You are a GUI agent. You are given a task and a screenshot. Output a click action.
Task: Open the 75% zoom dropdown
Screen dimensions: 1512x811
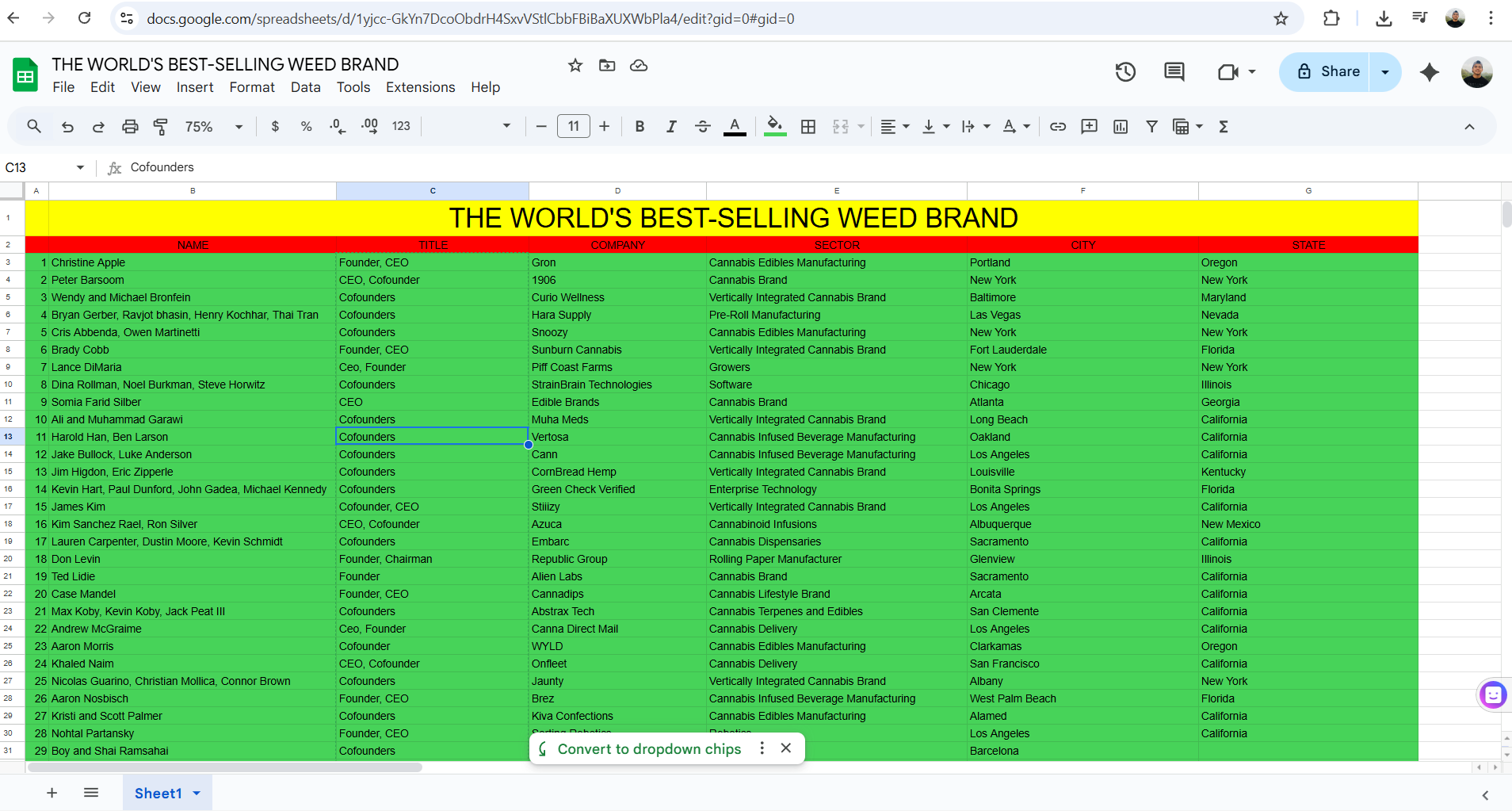point(213,127)
